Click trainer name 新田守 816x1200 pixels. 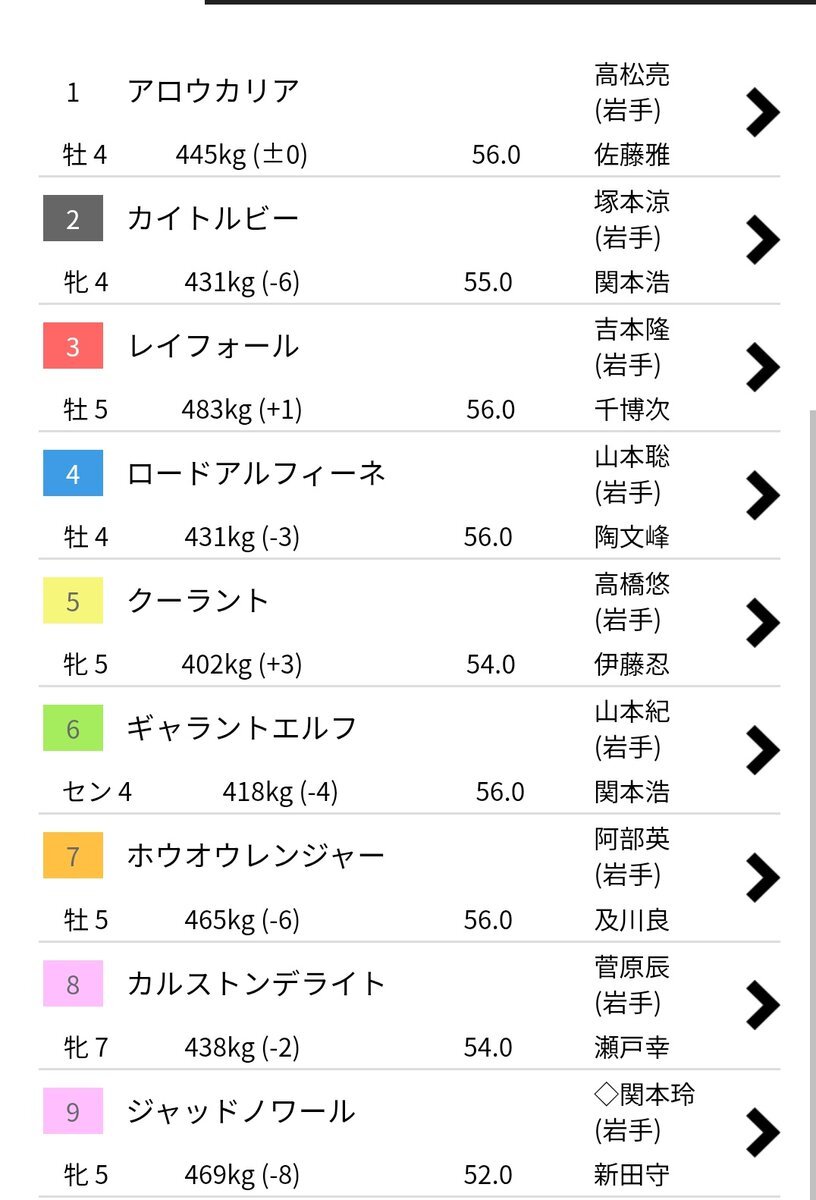[632, 1174]
